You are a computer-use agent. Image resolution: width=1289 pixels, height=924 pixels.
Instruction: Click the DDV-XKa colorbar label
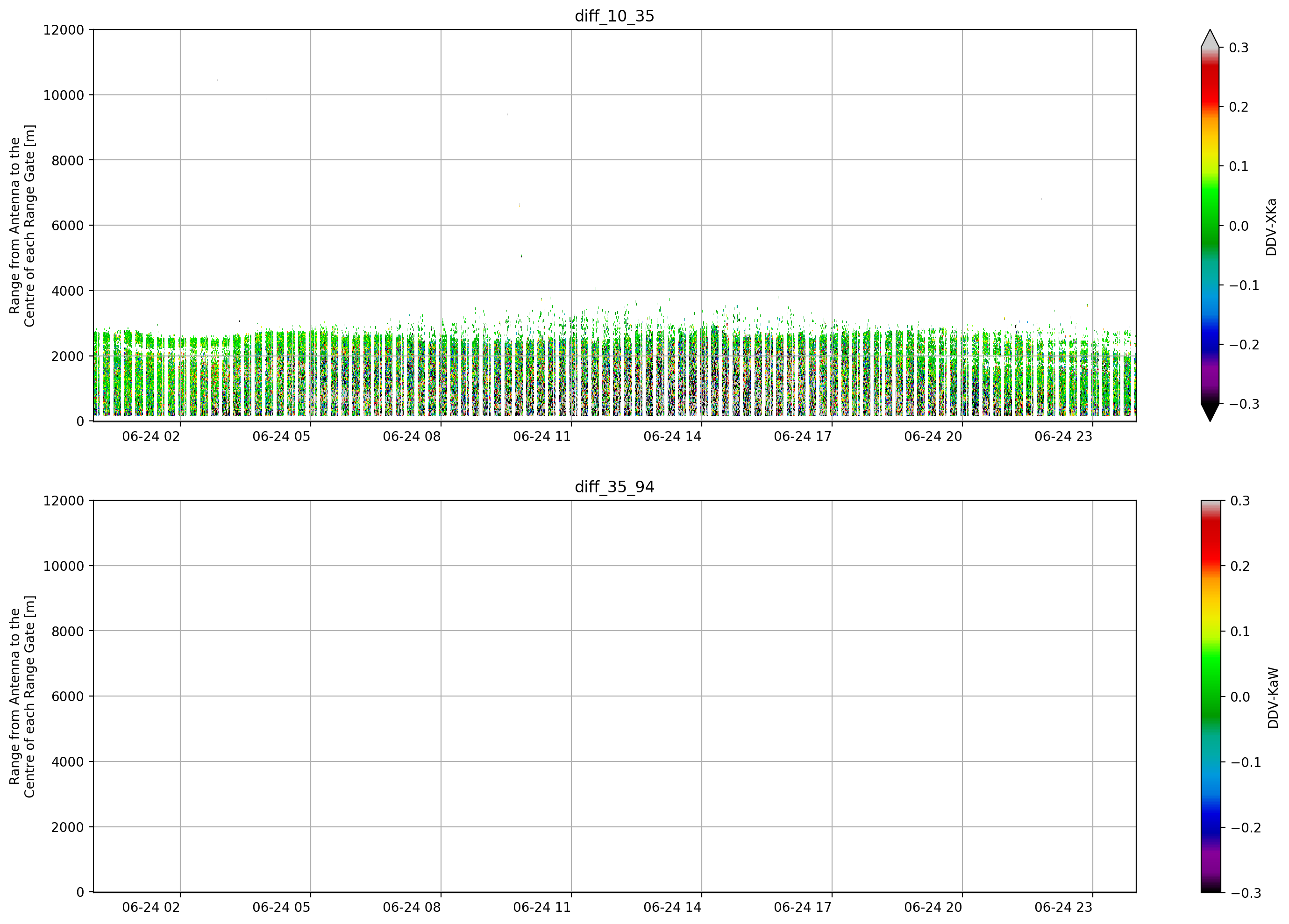tap(1271, 227)
